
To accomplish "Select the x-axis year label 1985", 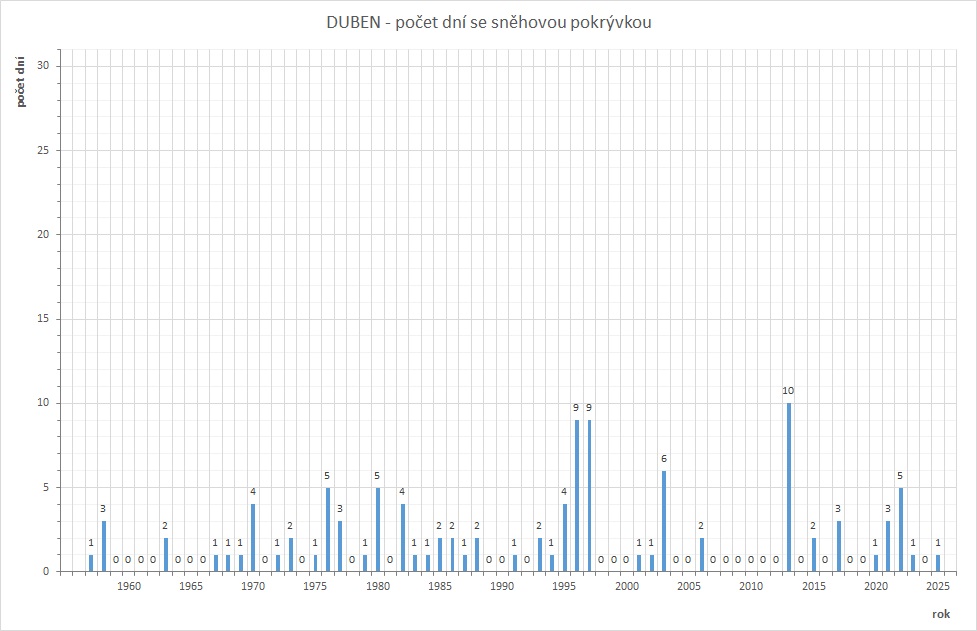I will (x=440, y=586).
